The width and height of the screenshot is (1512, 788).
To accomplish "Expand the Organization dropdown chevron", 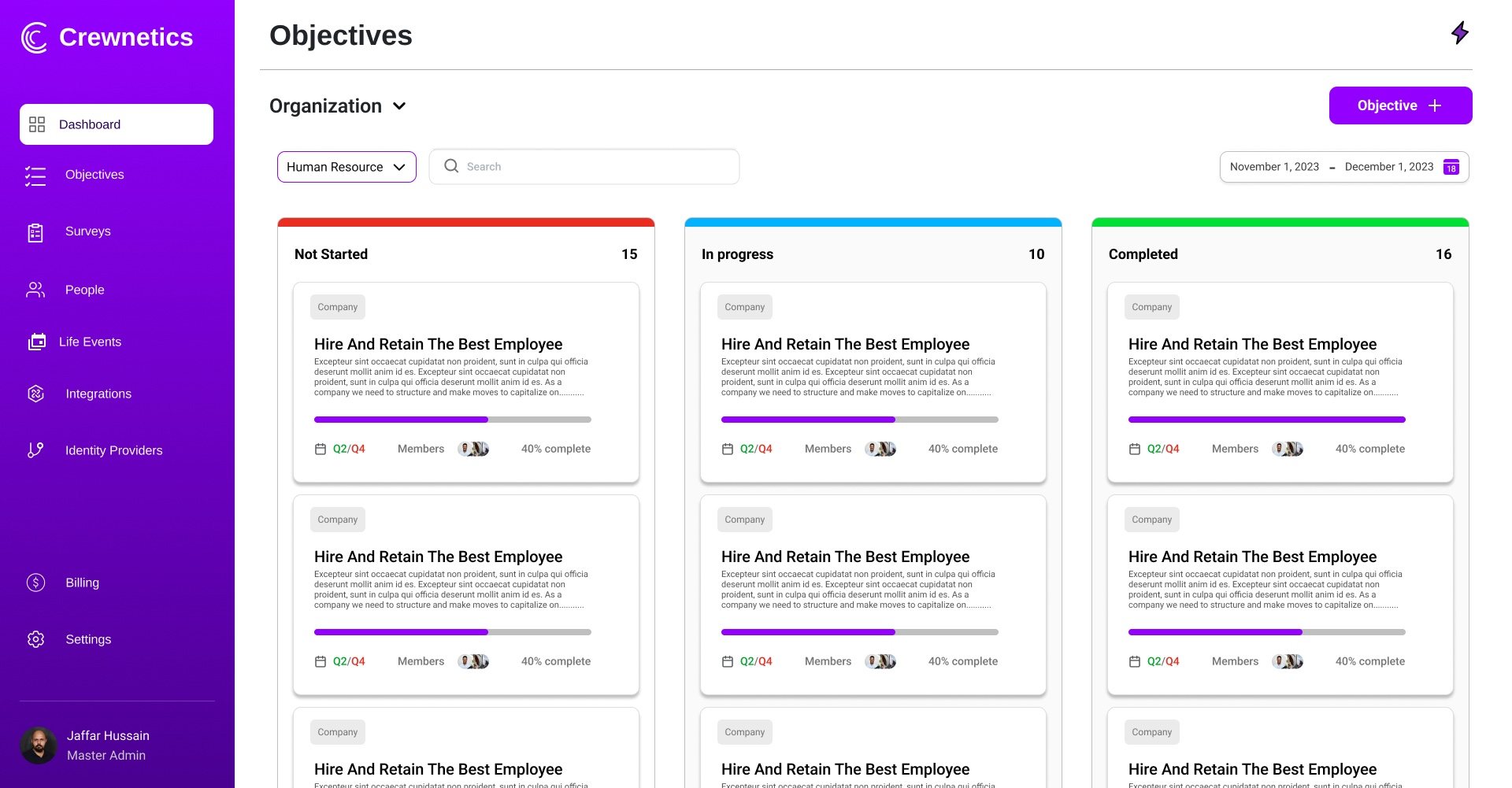I will [399, 106].
